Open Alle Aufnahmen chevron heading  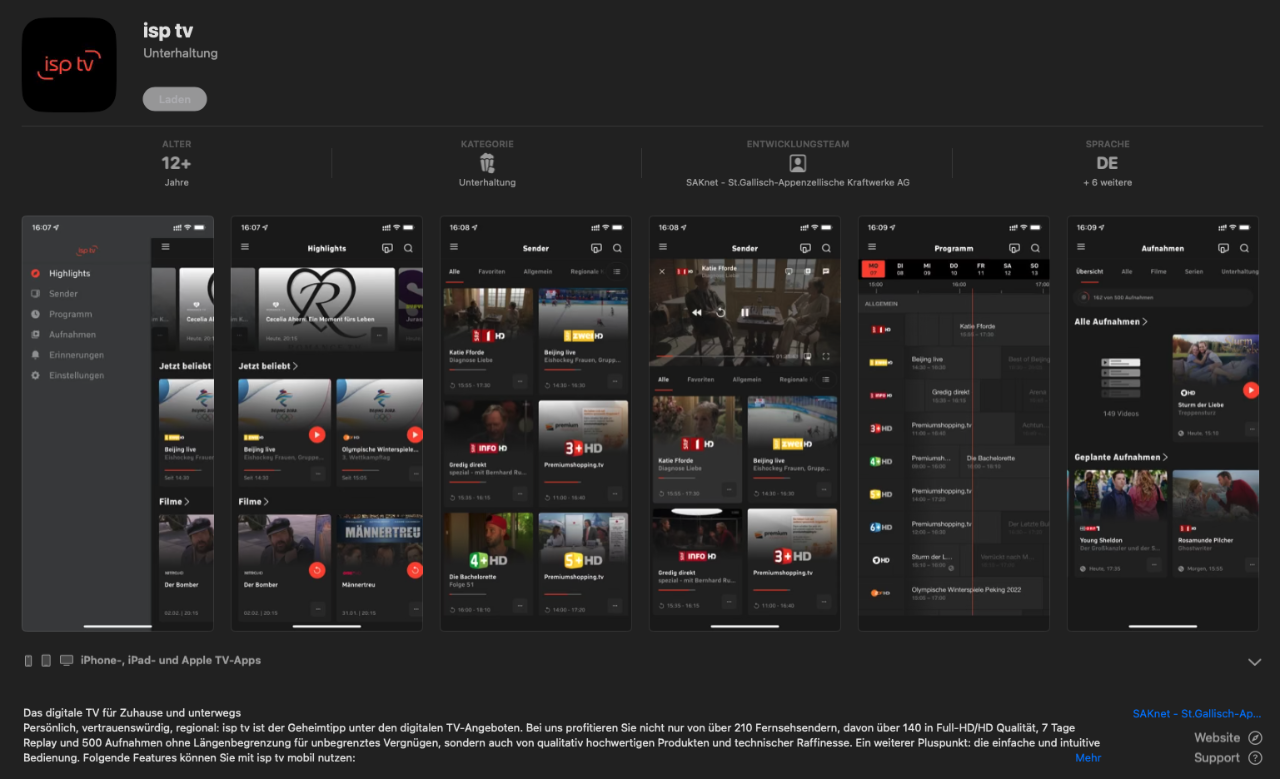point(1145,322)
